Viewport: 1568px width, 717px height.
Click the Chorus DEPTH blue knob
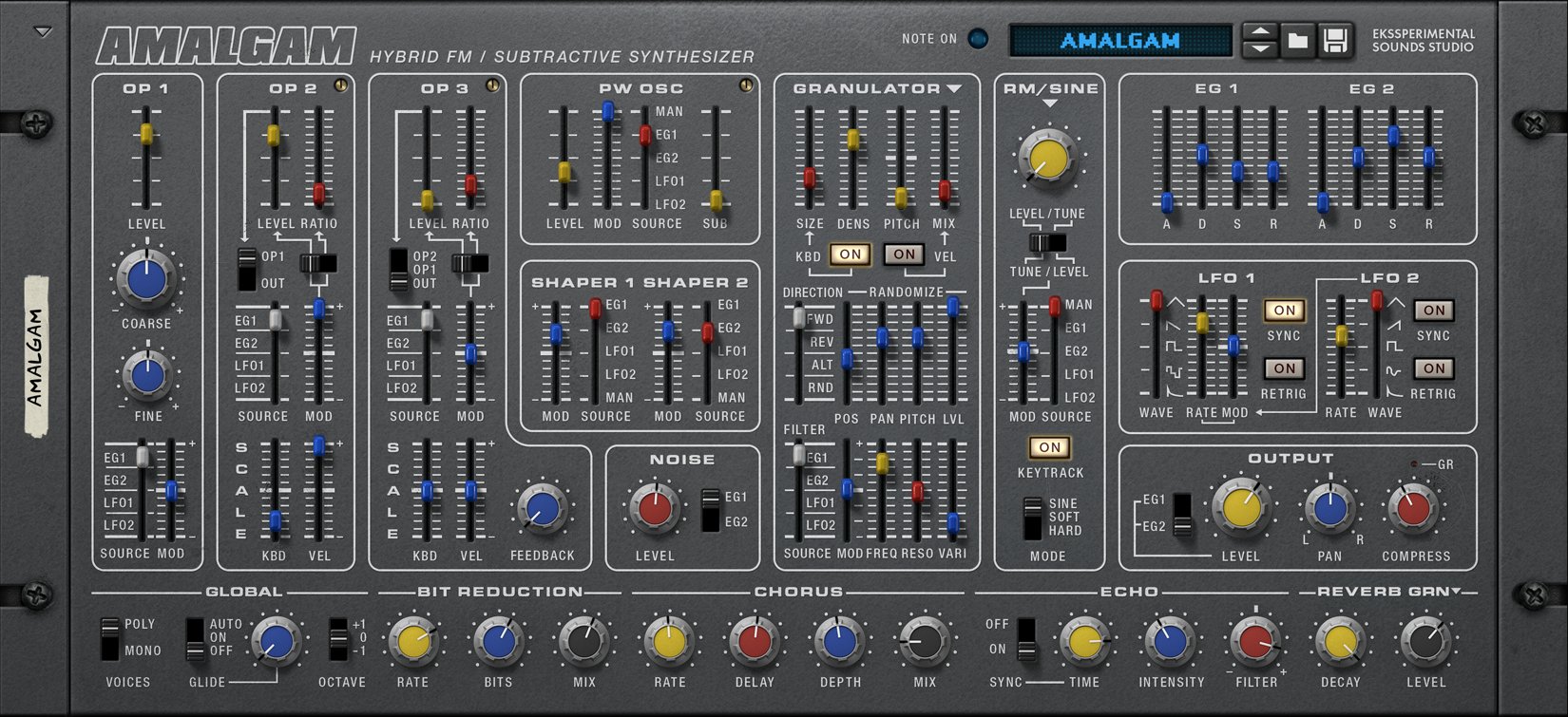click(x=839, y=642)
